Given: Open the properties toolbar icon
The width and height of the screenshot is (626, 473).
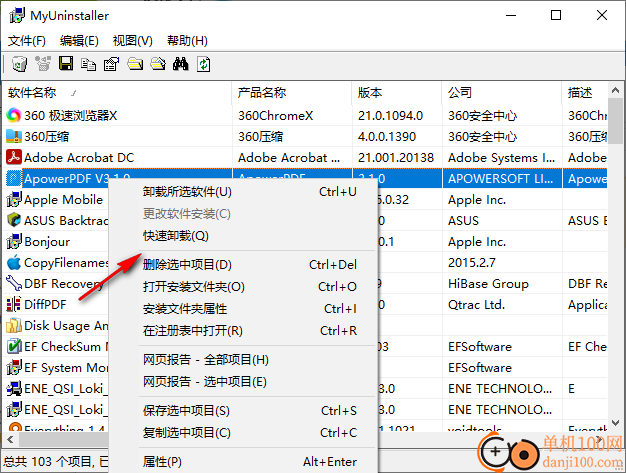Looking at the screenshot, I should pos(111,64).
